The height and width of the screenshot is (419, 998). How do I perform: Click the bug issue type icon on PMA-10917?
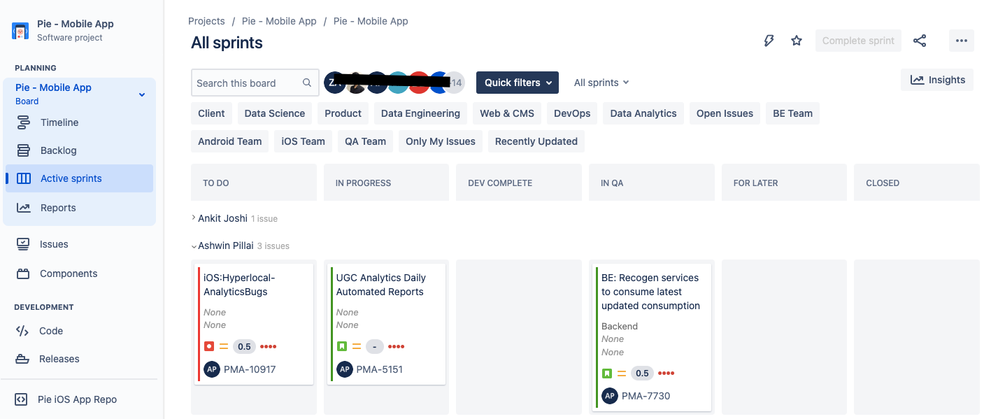pyautogui.click(x=209, y=346)
